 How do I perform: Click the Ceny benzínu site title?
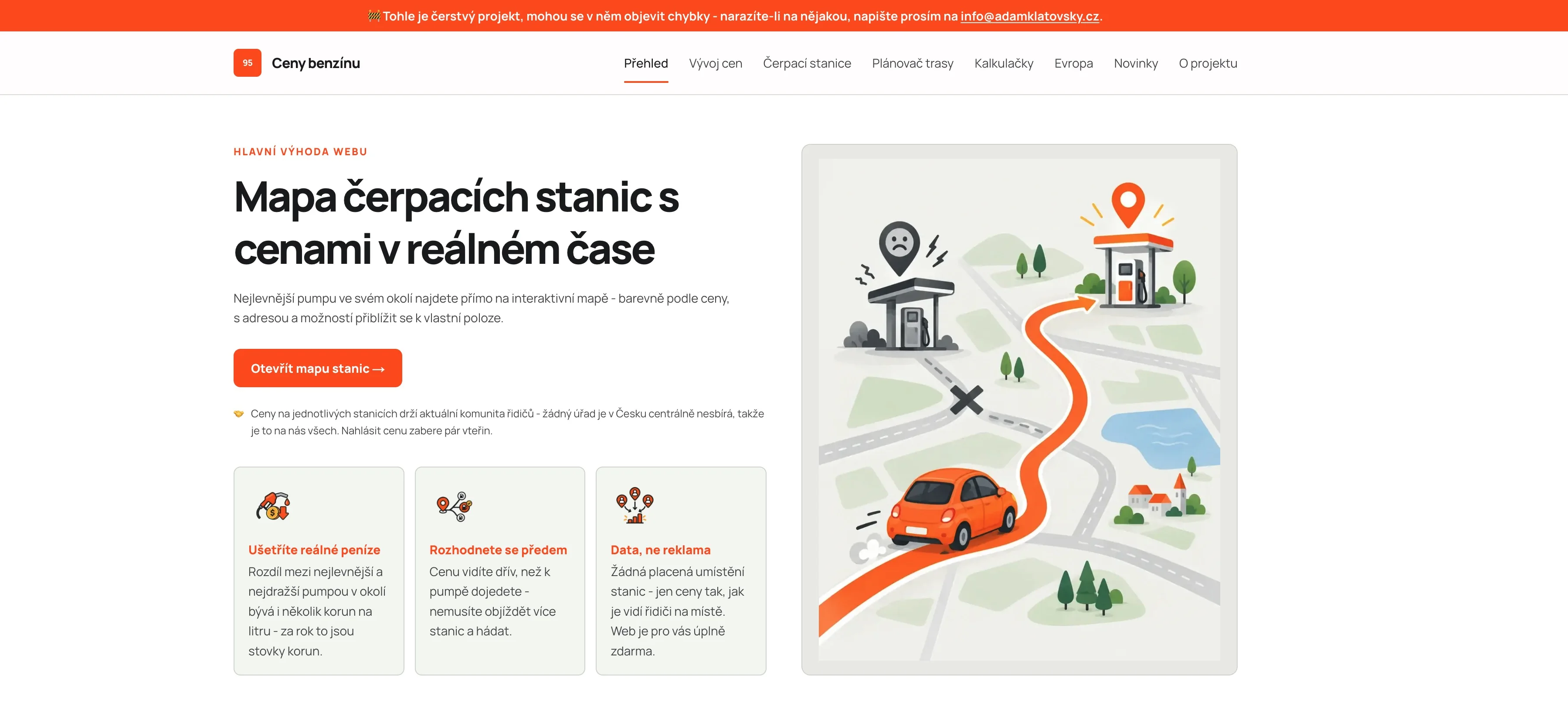[316, 63]
